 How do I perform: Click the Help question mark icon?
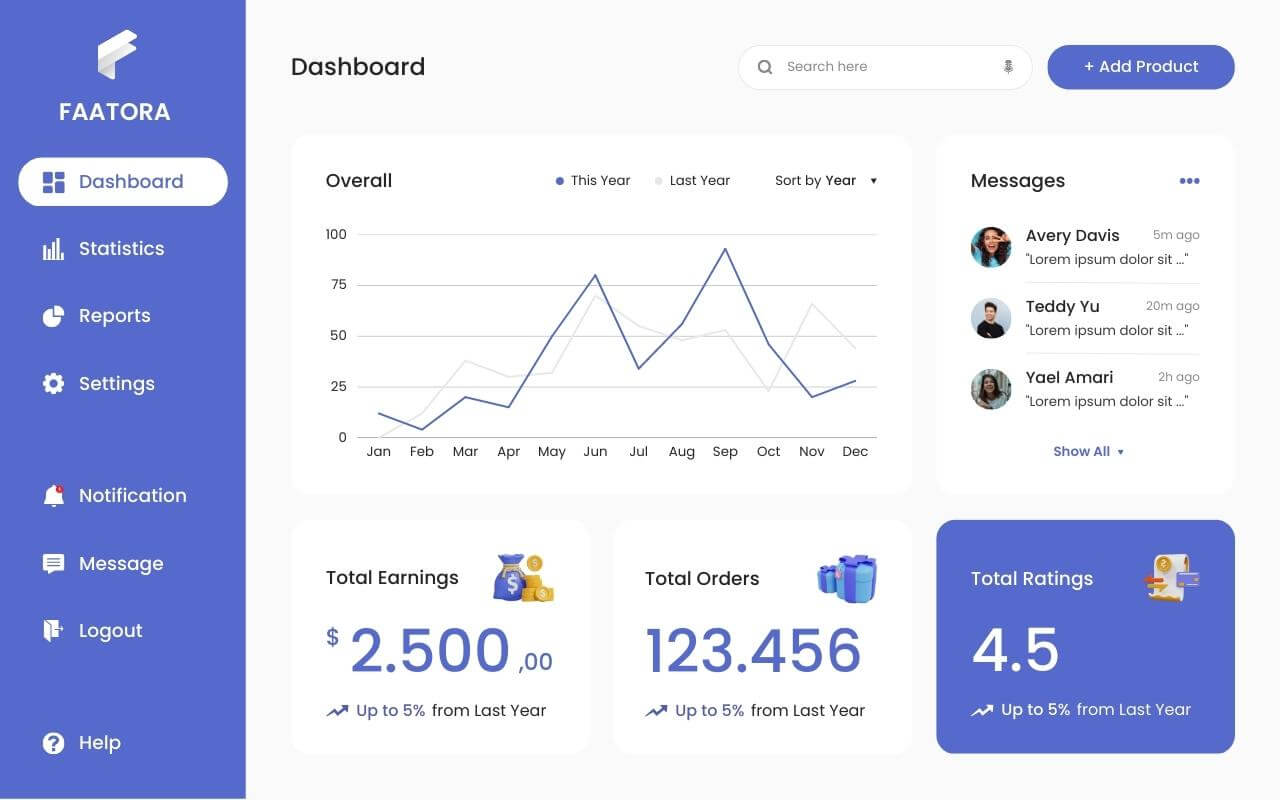point(54,743)
